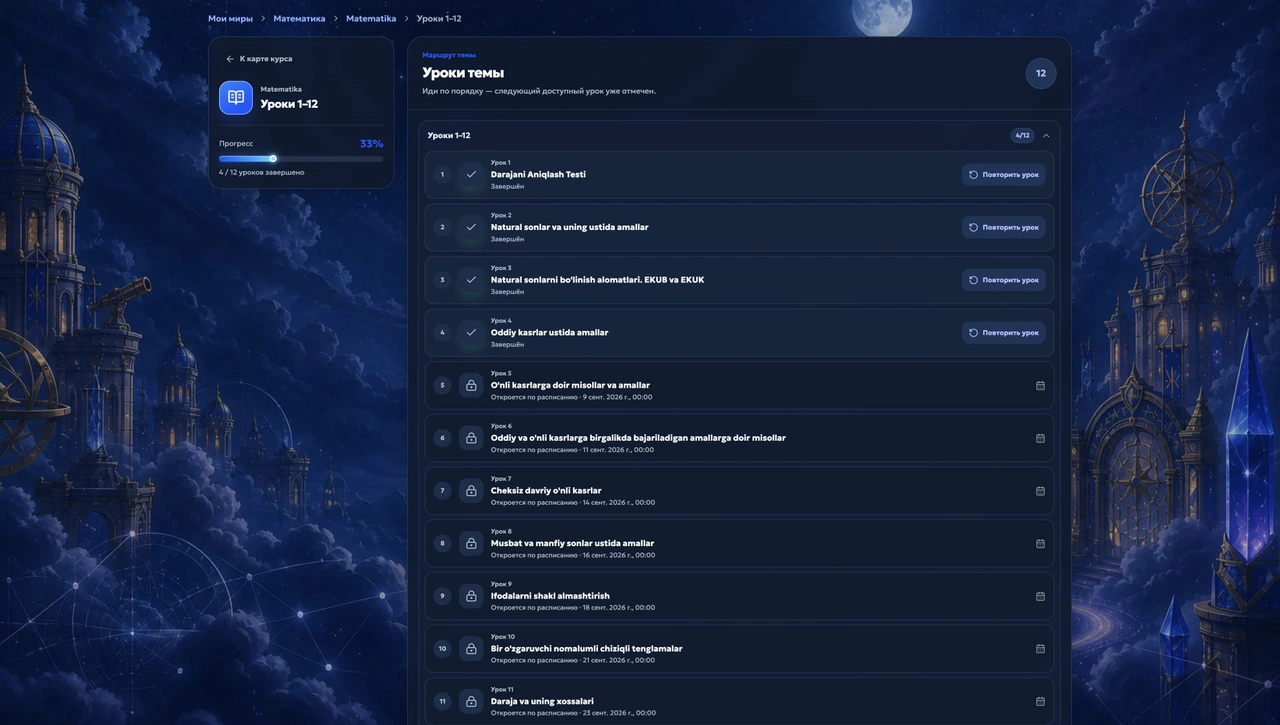Screen dimensions: 1280x725
Task: Click the calendar icon for Daraja va uning xossalari
Action: point(1040,701)
